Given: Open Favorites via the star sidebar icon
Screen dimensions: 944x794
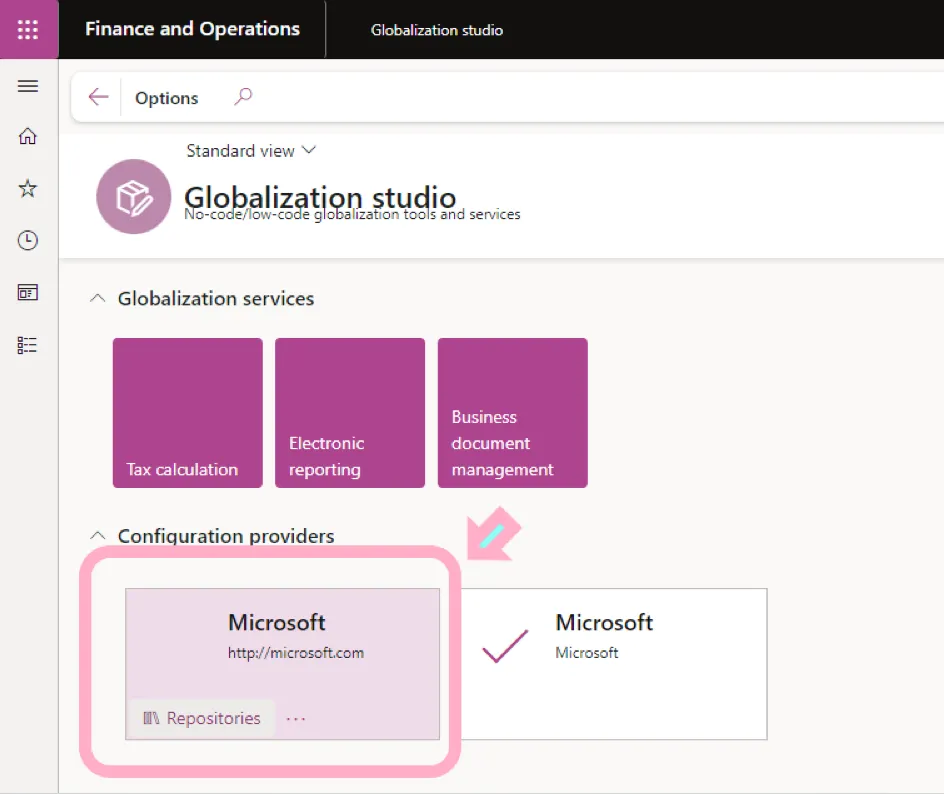Looking at the screenshot, I should pos(28,188).
